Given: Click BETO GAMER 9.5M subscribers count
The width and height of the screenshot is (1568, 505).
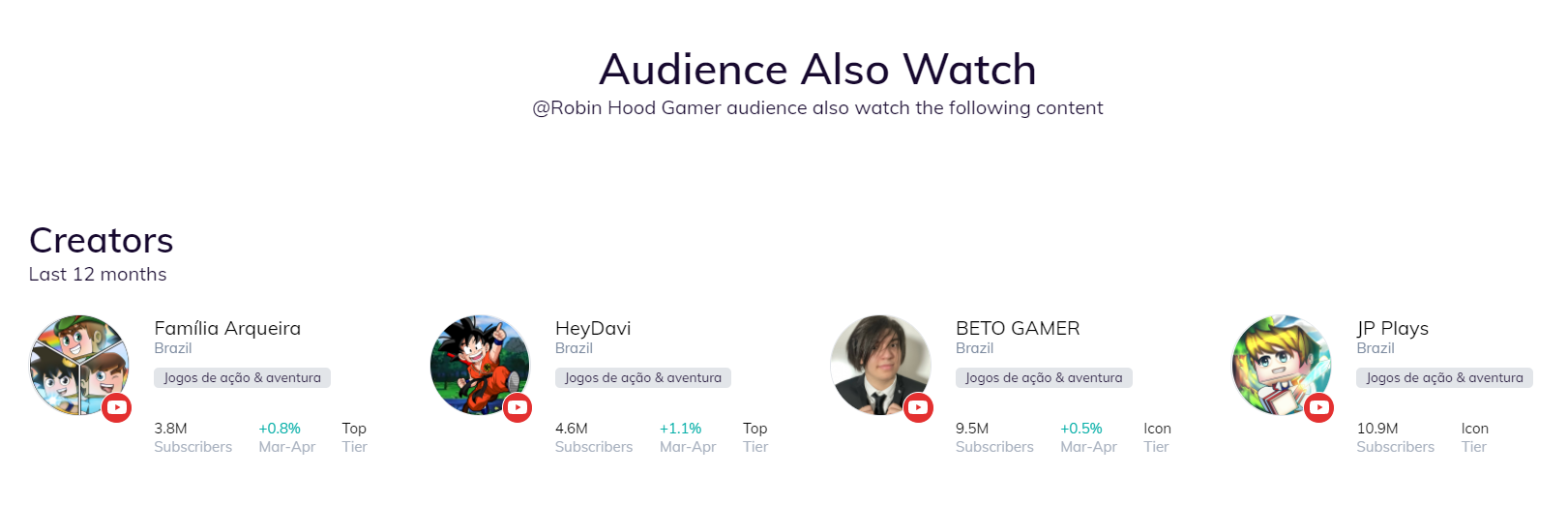Looking at the screenshot, I should pyautogui.click(x=972, y=429).
